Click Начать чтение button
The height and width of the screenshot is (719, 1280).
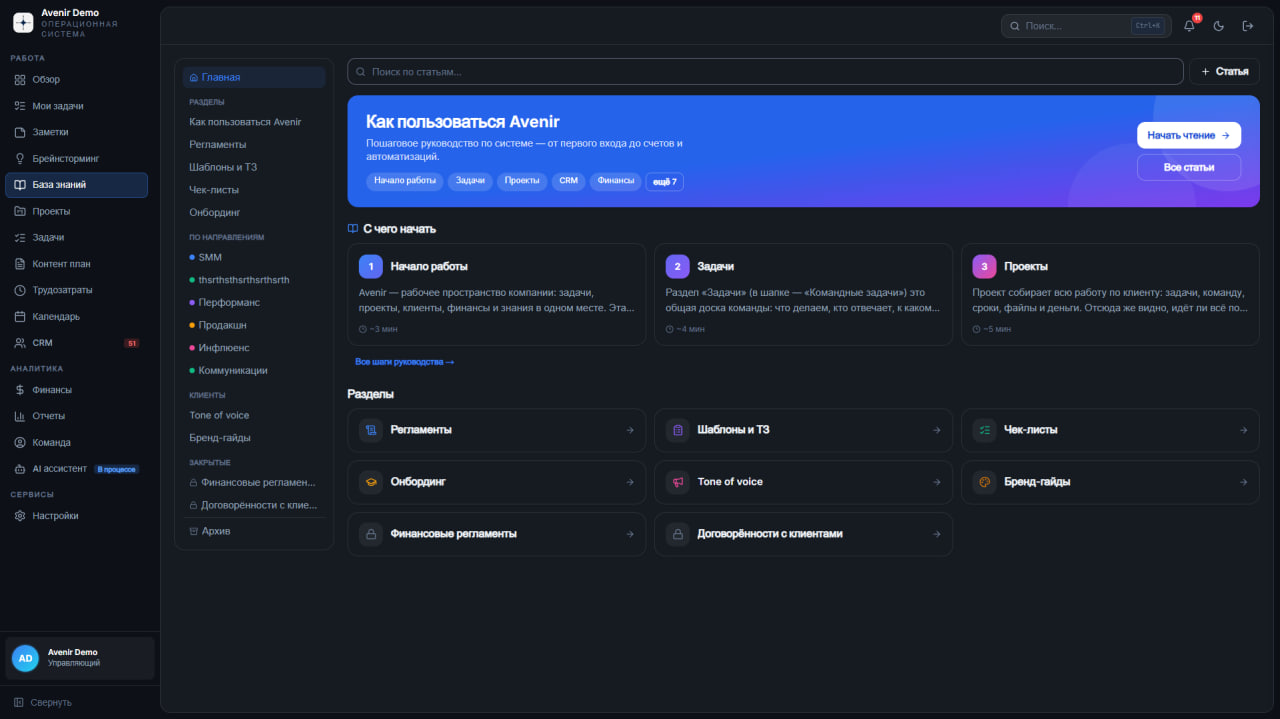coord(1189,135)
